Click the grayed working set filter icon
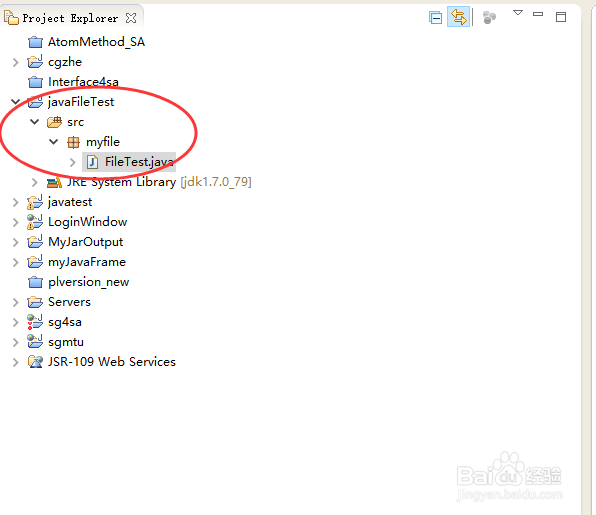596x515 pixels. pyautogui.click(x=489, y=17)
